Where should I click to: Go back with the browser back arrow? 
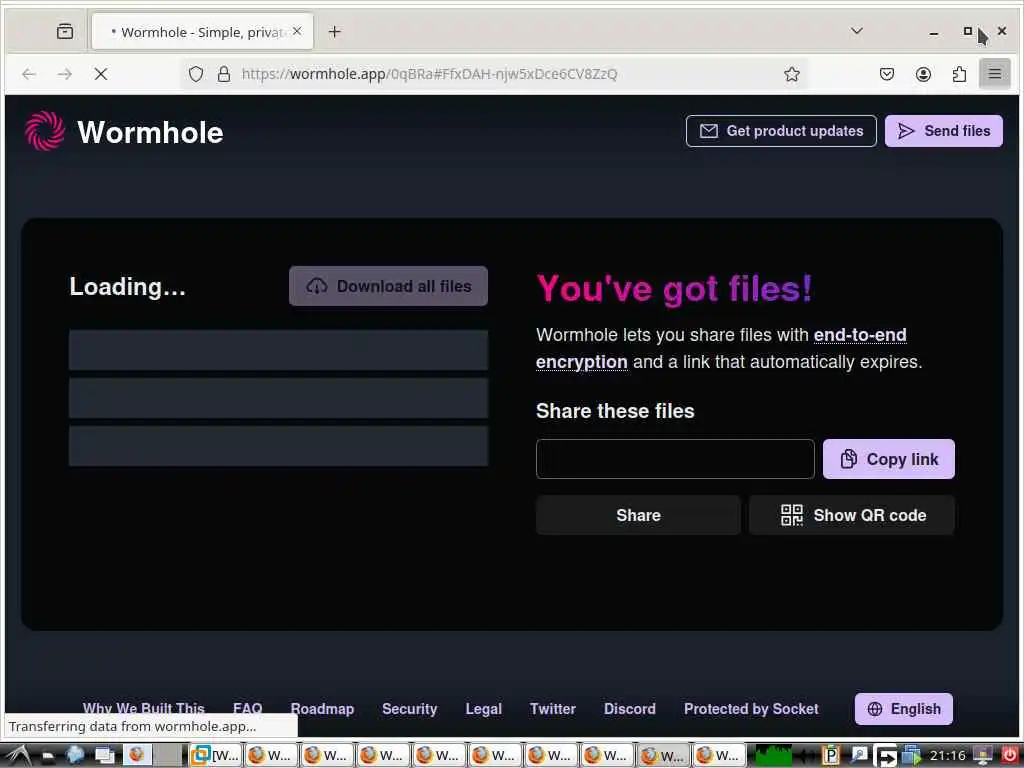tap(29, 74)
